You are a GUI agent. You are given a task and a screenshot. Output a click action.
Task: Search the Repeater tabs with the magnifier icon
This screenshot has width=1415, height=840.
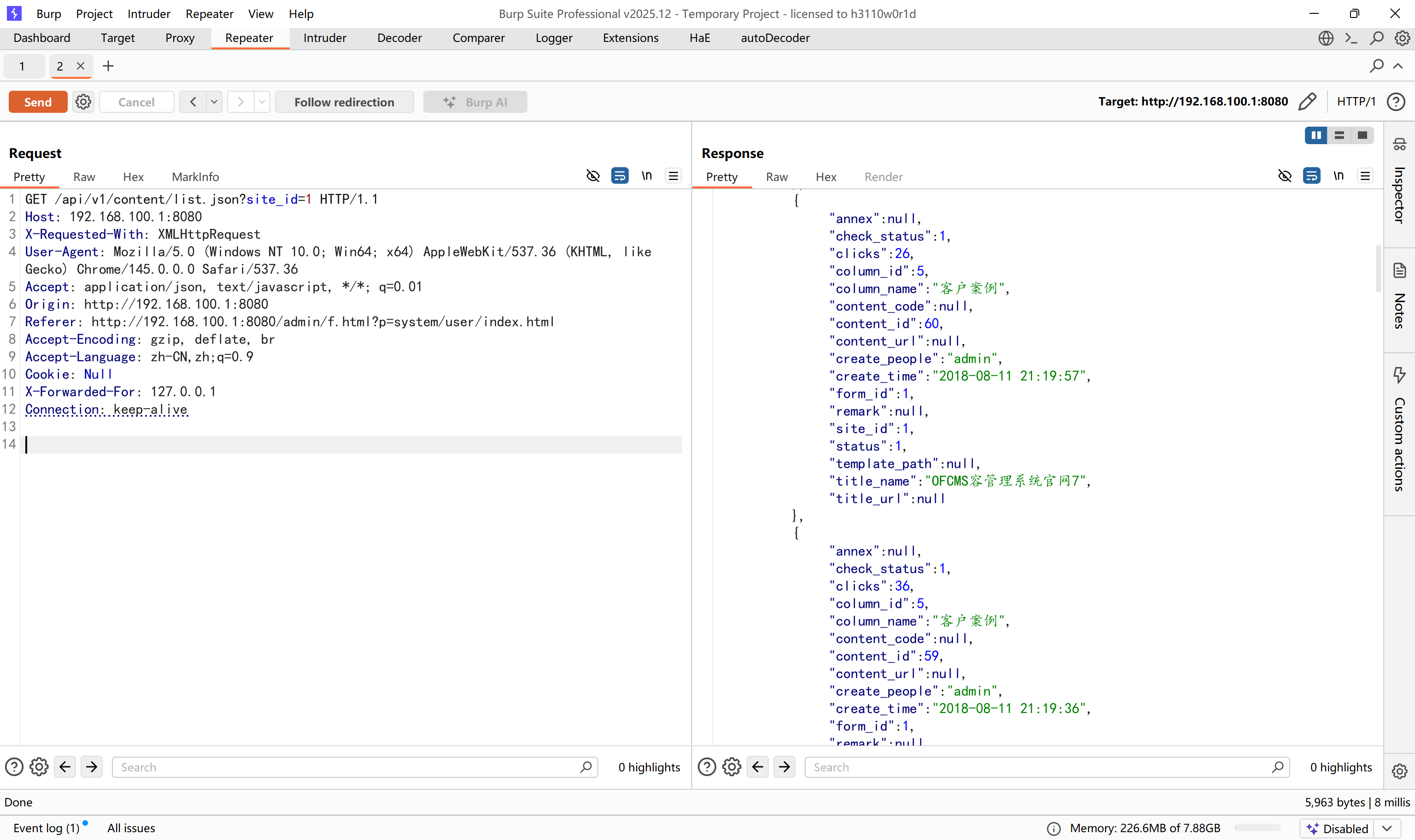tap(1376, 66)
